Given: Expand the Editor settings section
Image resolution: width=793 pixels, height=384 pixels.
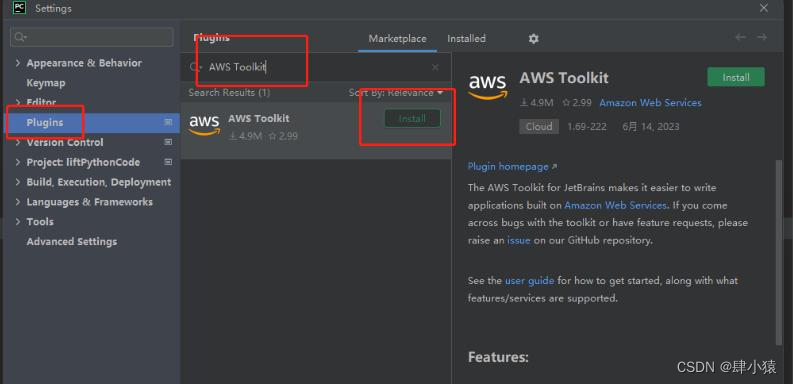Looking at the screenshot, I should 18,102.
